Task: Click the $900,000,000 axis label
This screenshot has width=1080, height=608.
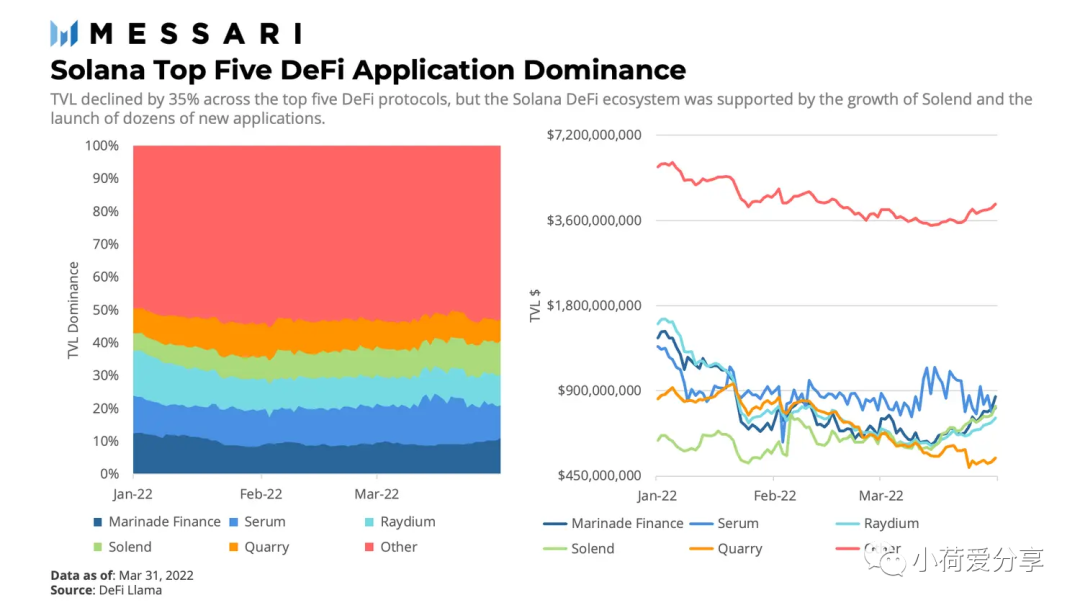Action: pyautogui.click(x=599, y=390)
